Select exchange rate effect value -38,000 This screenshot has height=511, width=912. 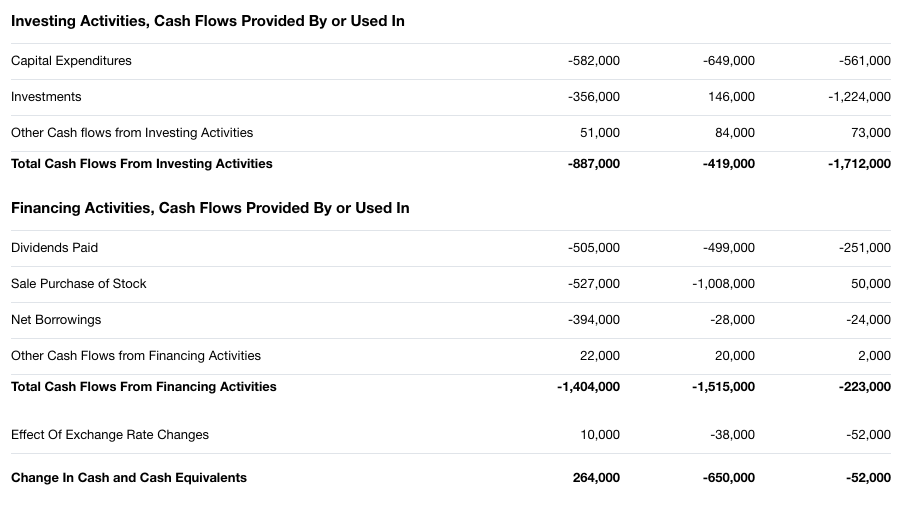(x=732, y=435)
